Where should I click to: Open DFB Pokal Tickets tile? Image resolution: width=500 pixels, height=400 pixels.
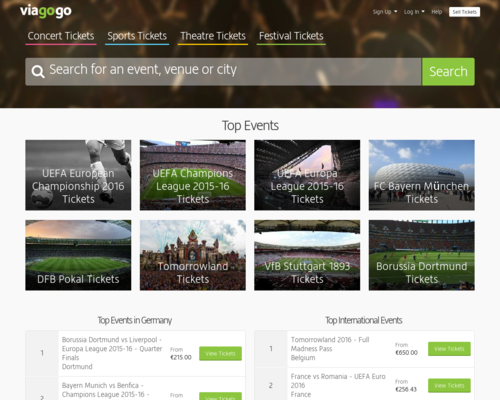tap(78, 255)
